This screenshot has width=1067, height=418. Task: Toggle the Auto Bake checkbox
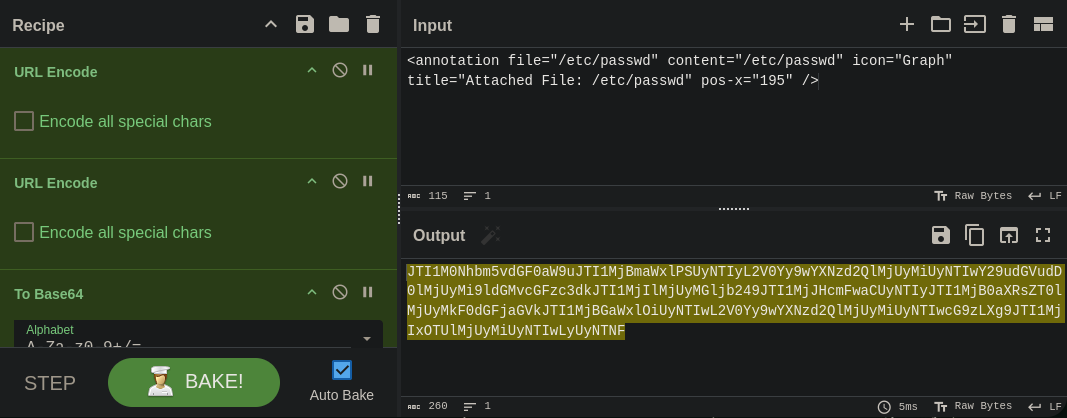coord(342,370)
